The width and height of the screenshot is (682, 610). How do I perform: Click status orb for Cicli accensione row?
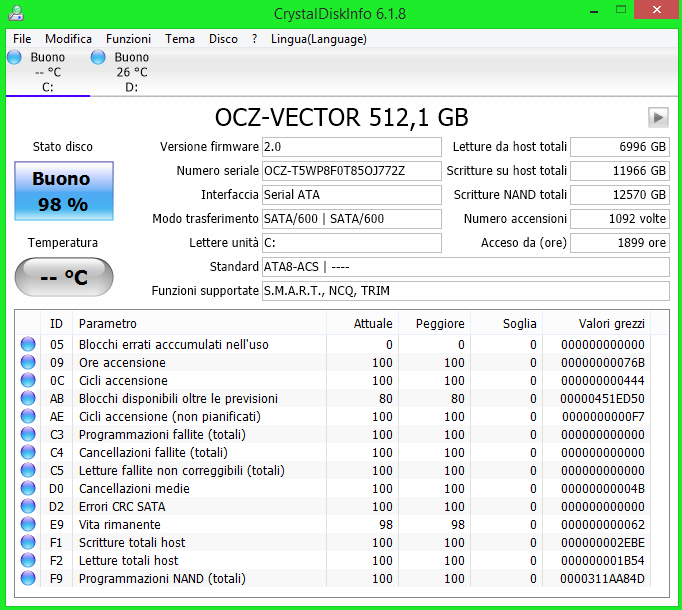pos(28,381)
